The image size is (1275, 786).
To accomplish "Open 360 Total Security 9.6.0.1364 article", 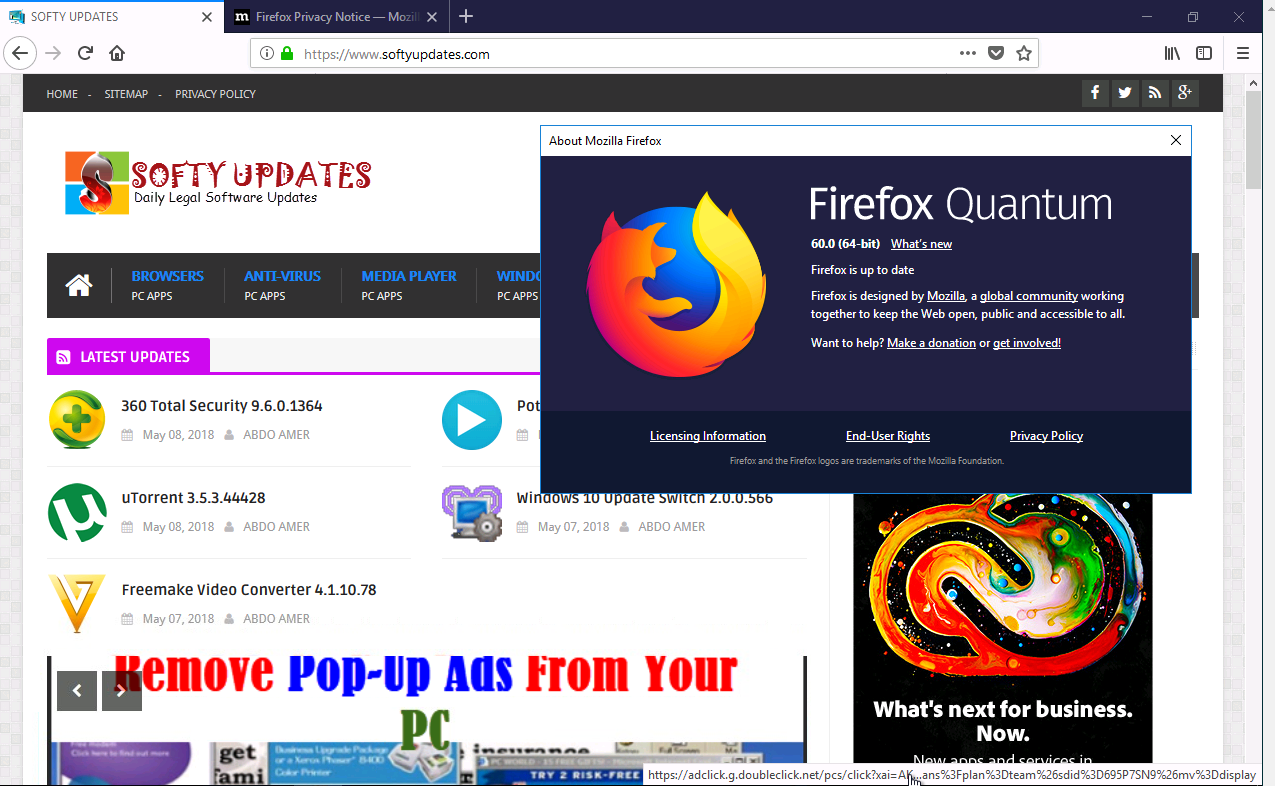I will point(222,406).
